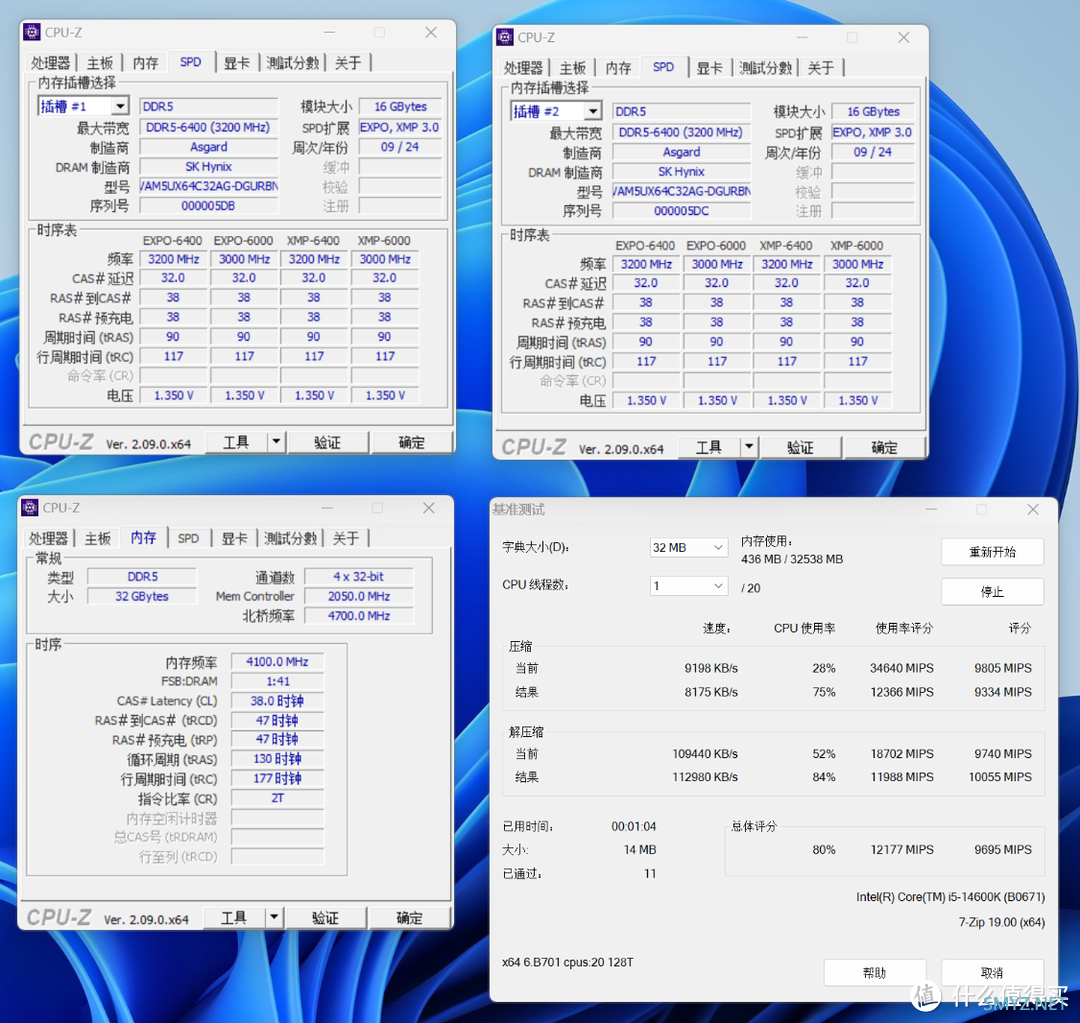Screen dimensions: 1080x1023
Task: Click 验证 button in memory CPU-Z window
Action: point(326,917)
